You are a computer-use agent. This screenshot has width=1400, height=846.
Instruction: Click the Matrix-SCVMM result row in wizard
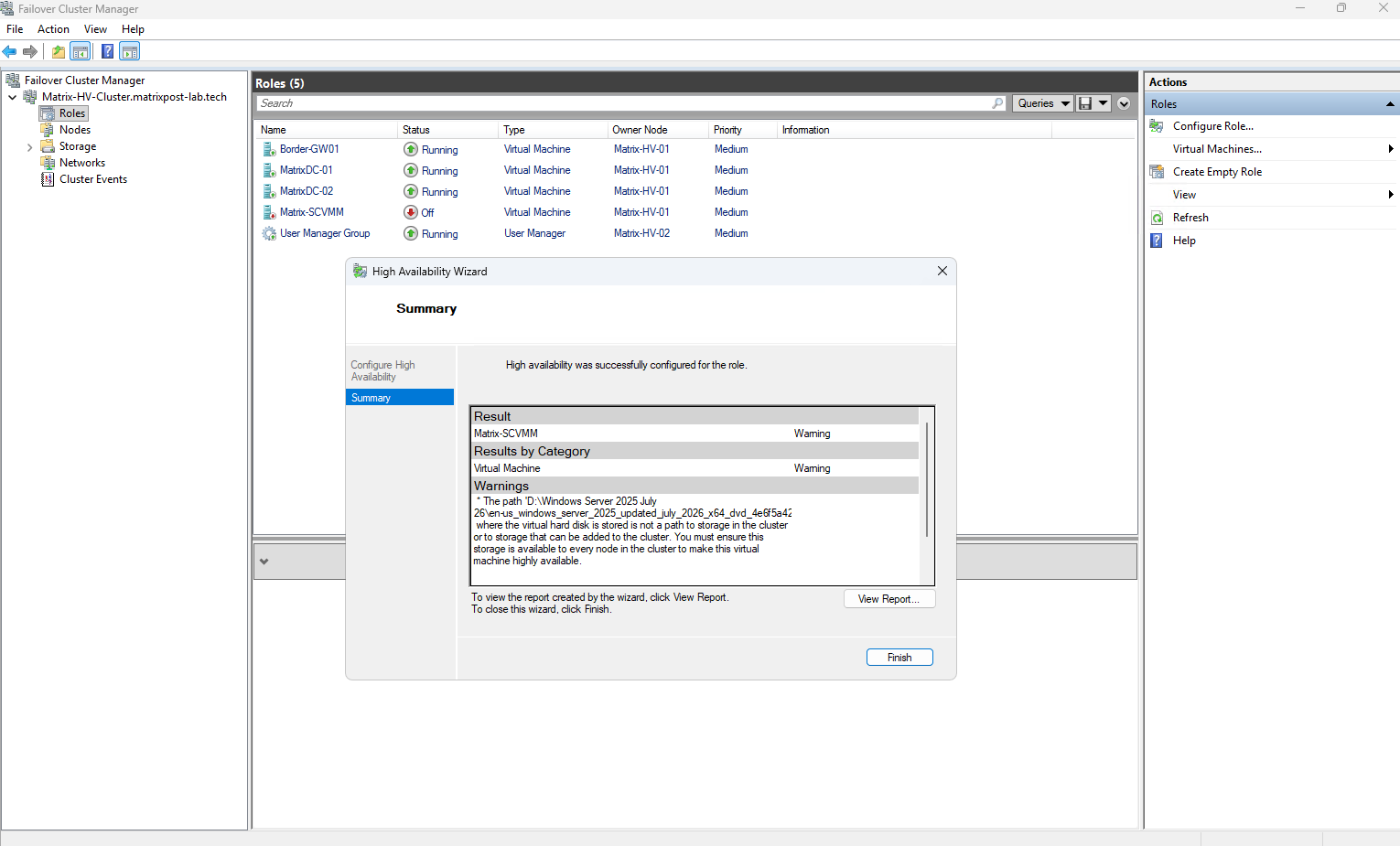pos(695,434)
